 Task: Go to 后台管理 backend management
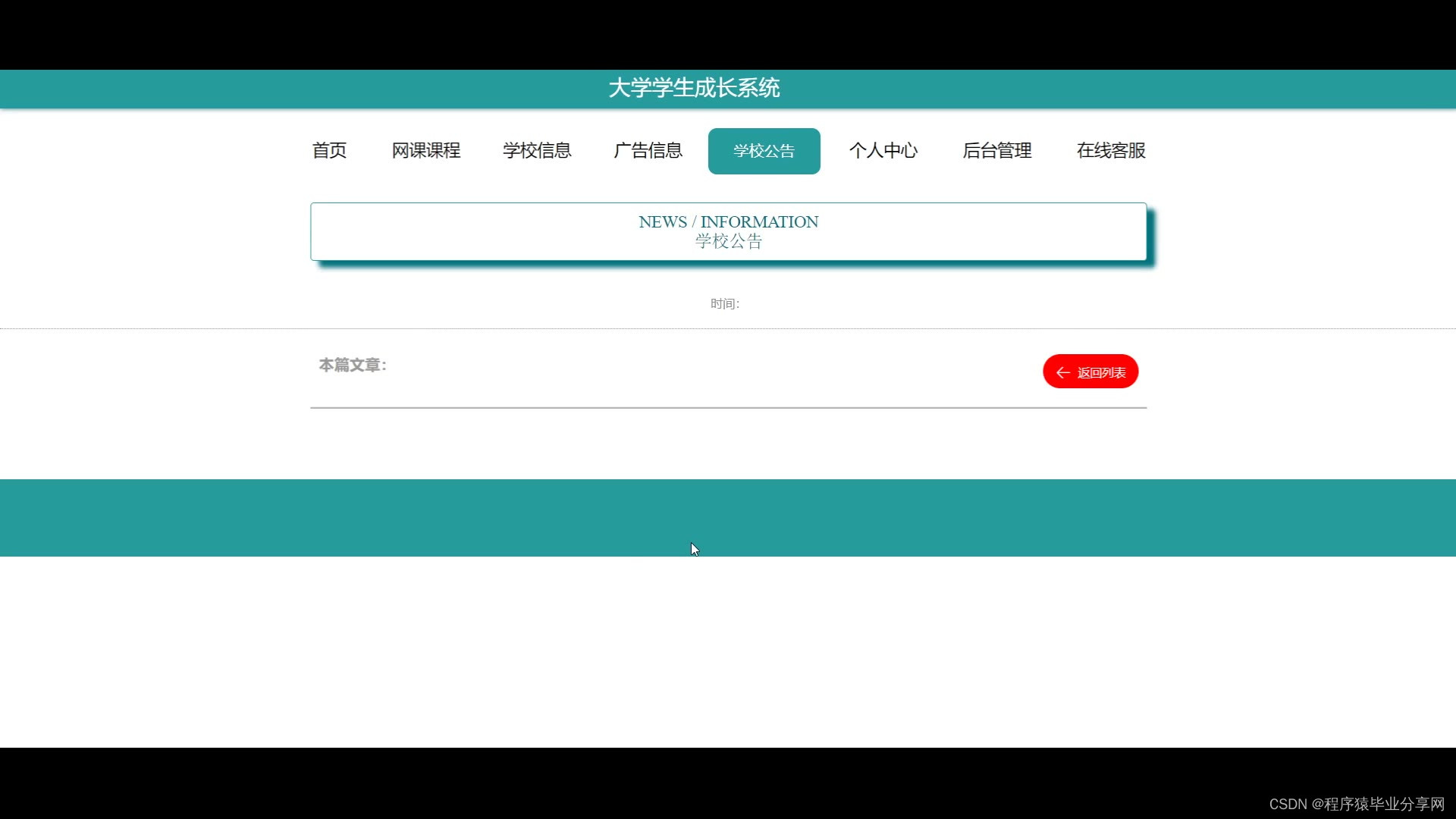996,151
